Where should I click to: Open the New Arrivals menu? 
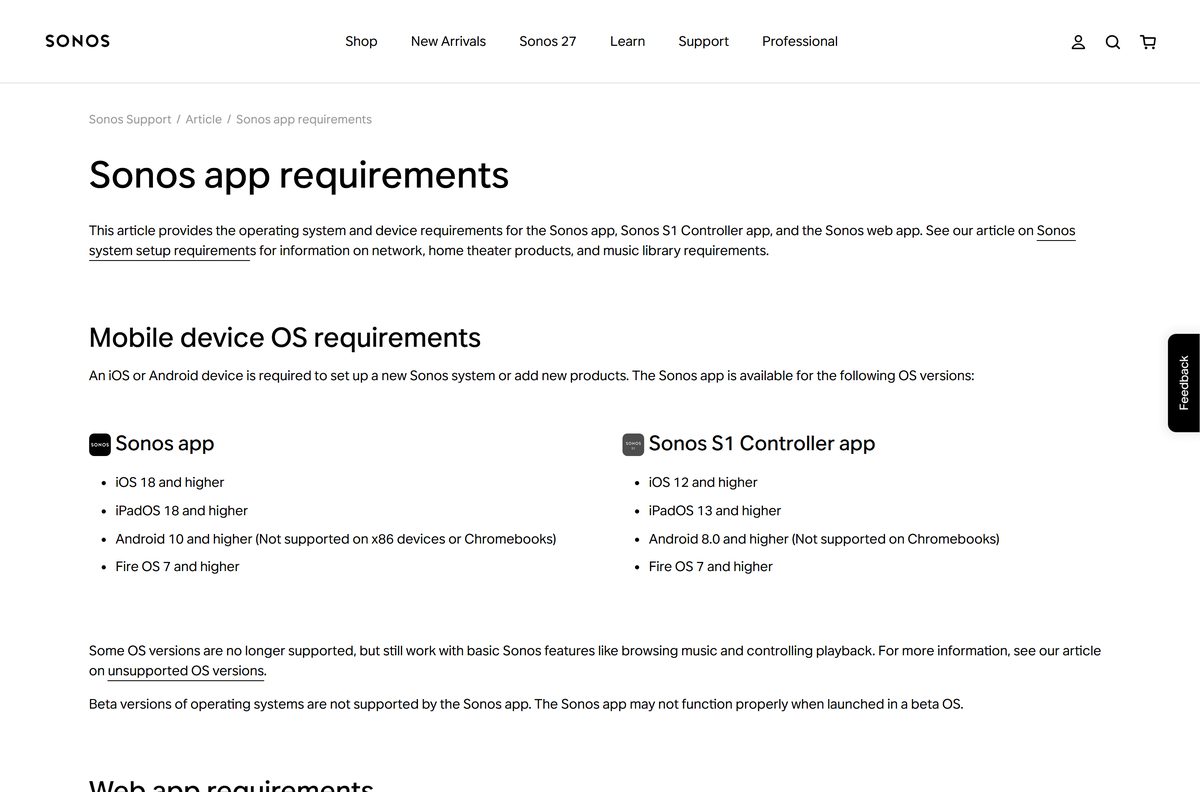(x=448, y=41)
